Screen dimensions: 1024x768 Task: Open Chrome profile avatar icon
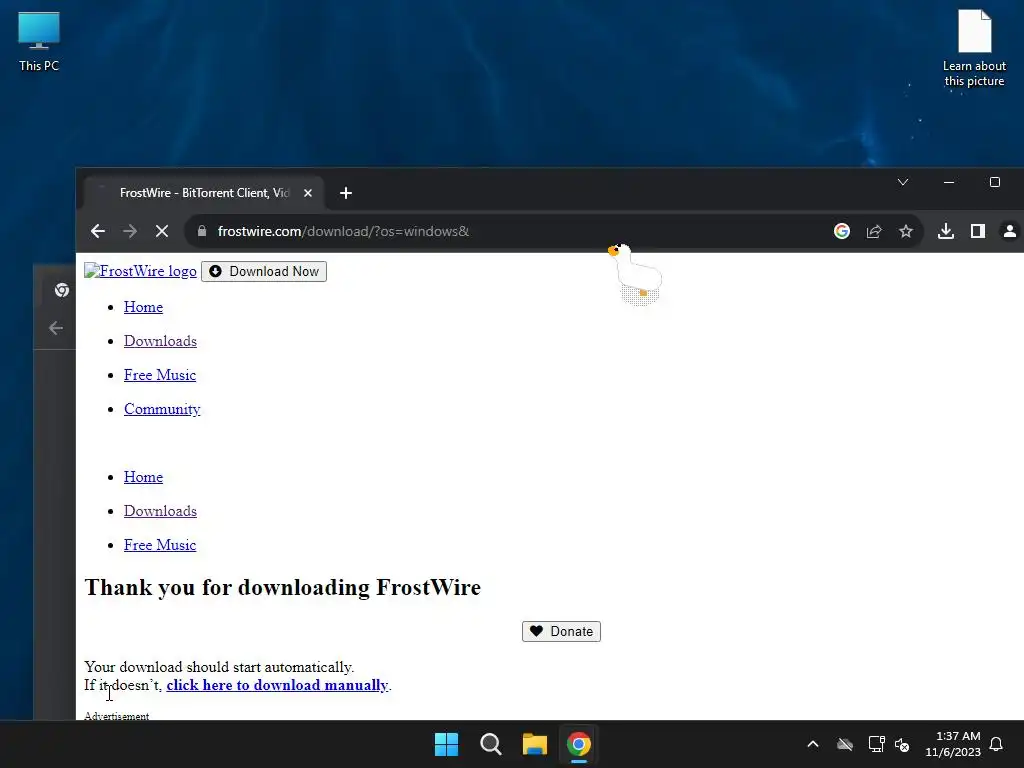[x=1010, y=231]
